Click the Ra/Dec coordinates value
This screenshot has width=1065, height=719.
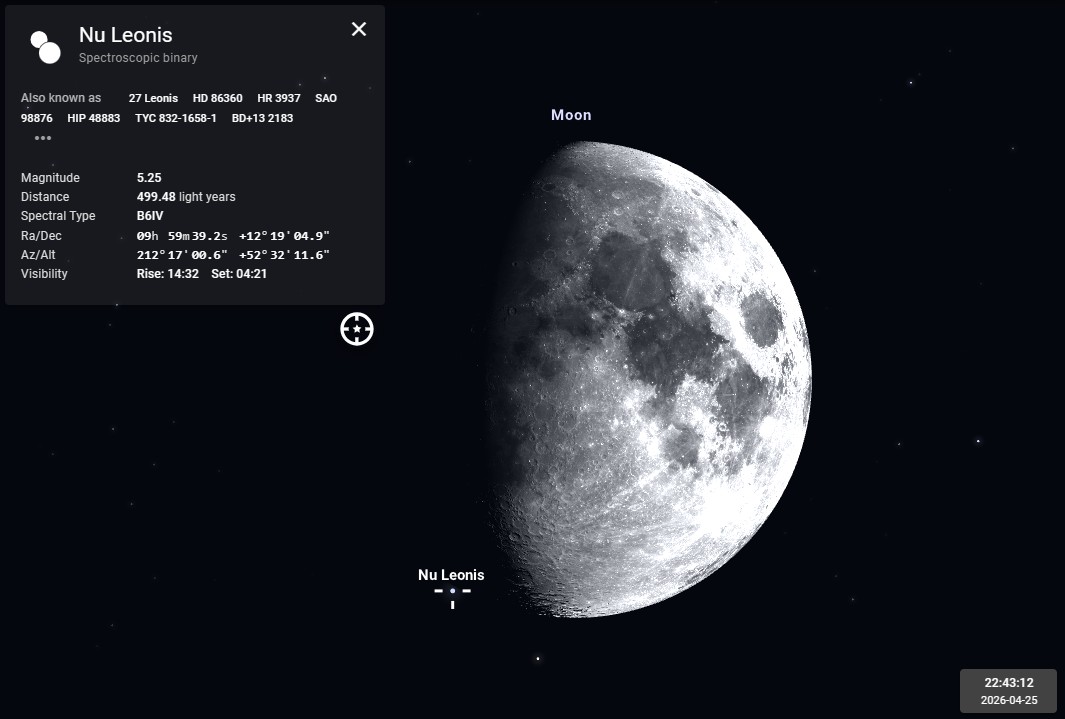pyautogui.click(x=233, y=236)
